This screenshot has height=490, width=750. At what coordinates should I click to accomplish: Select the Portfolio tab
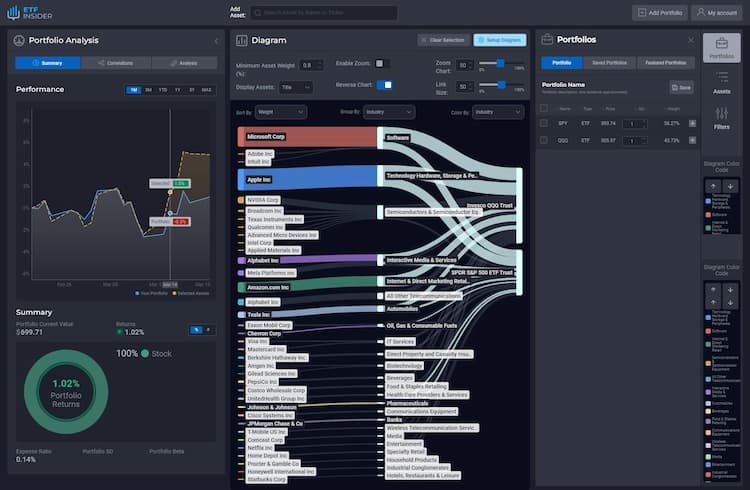point(562,63)
